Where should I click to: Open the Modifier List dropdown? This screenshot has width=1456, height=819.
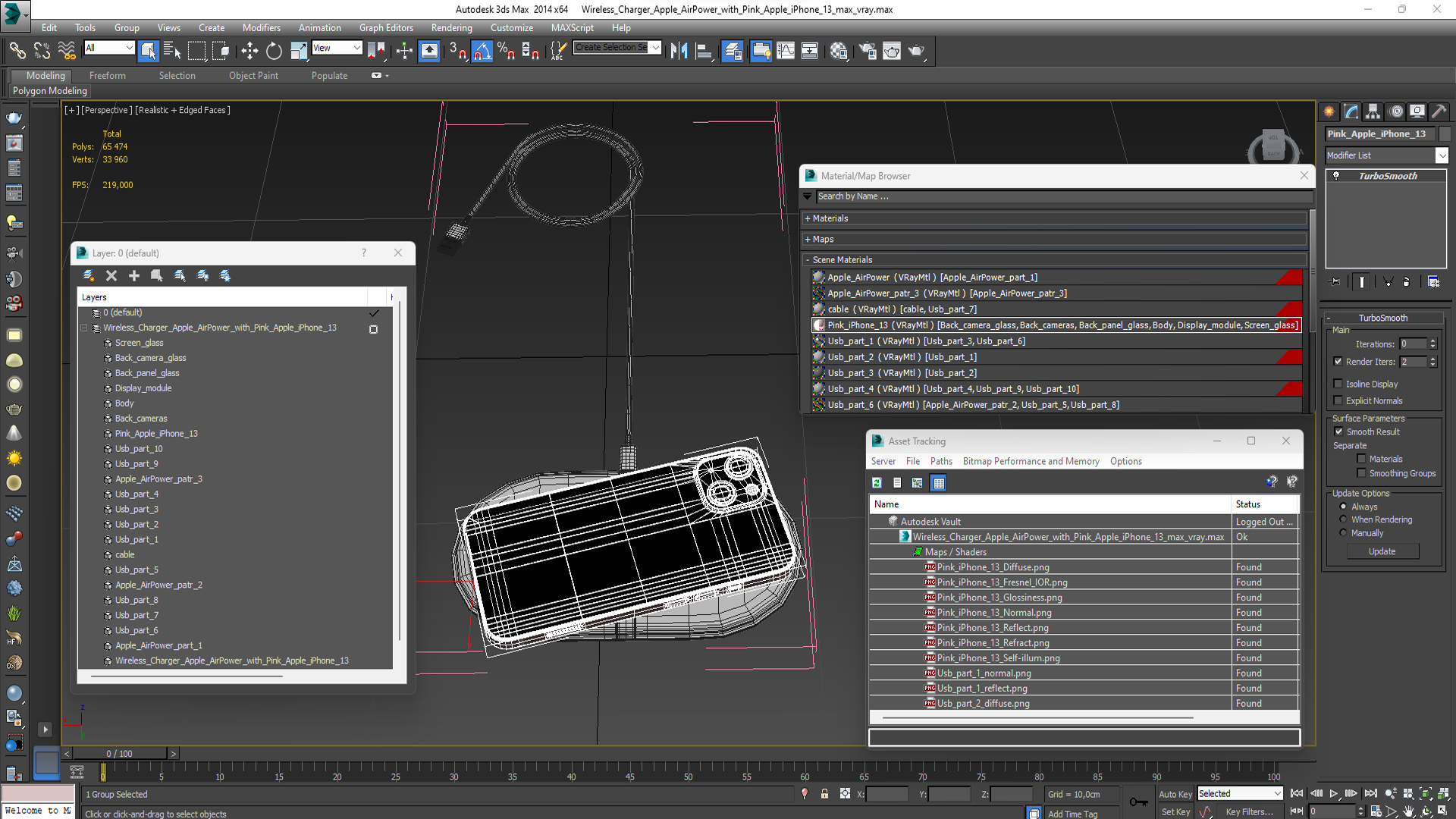[1442, 155]
